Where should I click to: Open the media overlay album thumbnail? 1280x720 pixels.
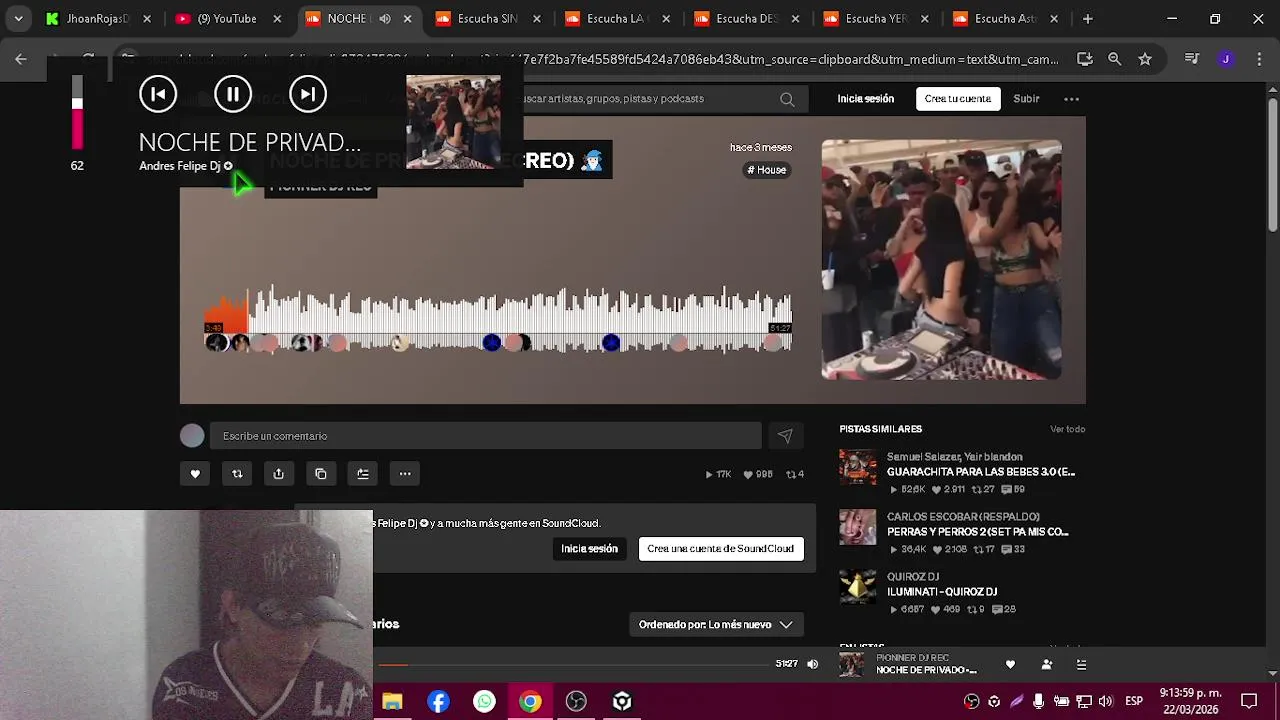[x=453, y=122]
